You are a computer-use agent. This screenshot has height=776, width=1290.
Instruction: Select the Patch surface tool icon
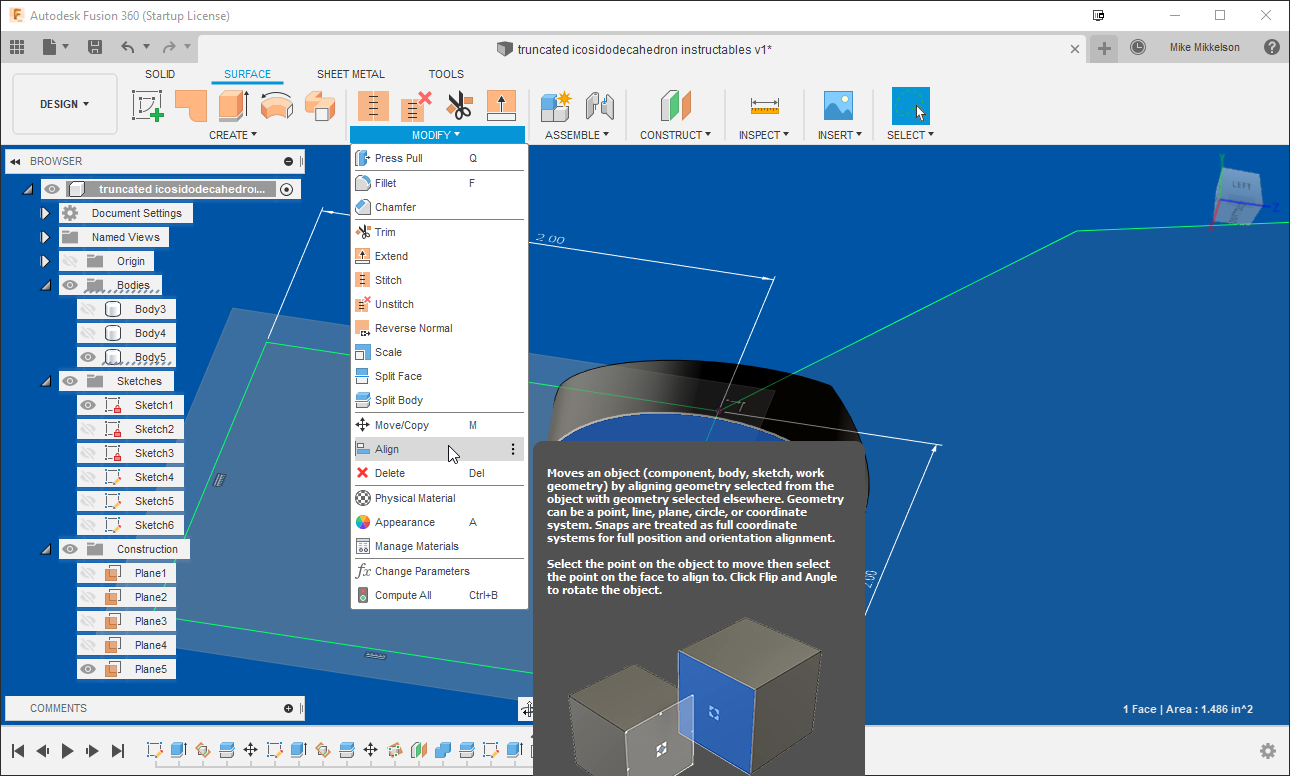click(191, 105)
